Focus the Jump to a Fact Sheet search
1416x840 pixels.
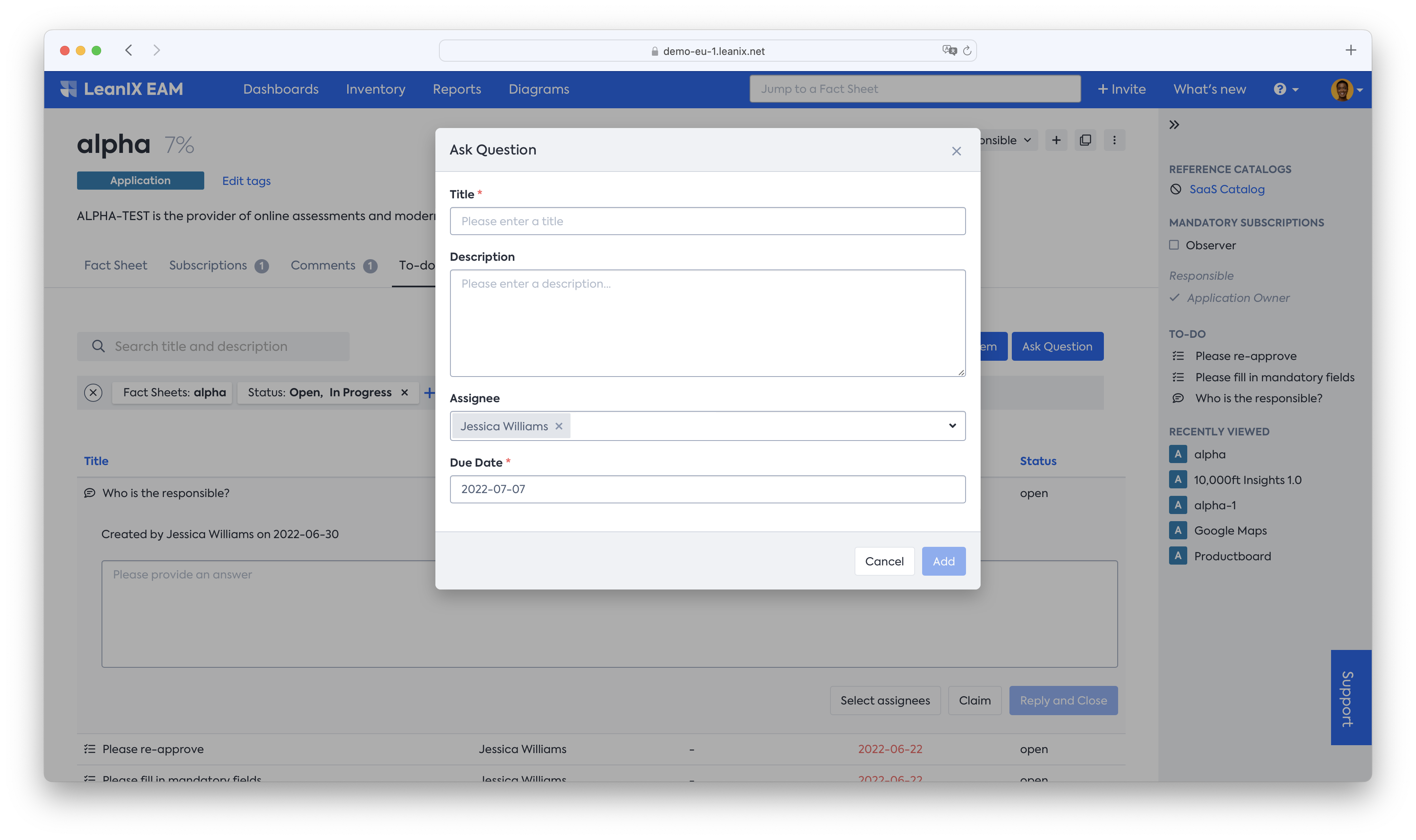[x=915, y=89]
